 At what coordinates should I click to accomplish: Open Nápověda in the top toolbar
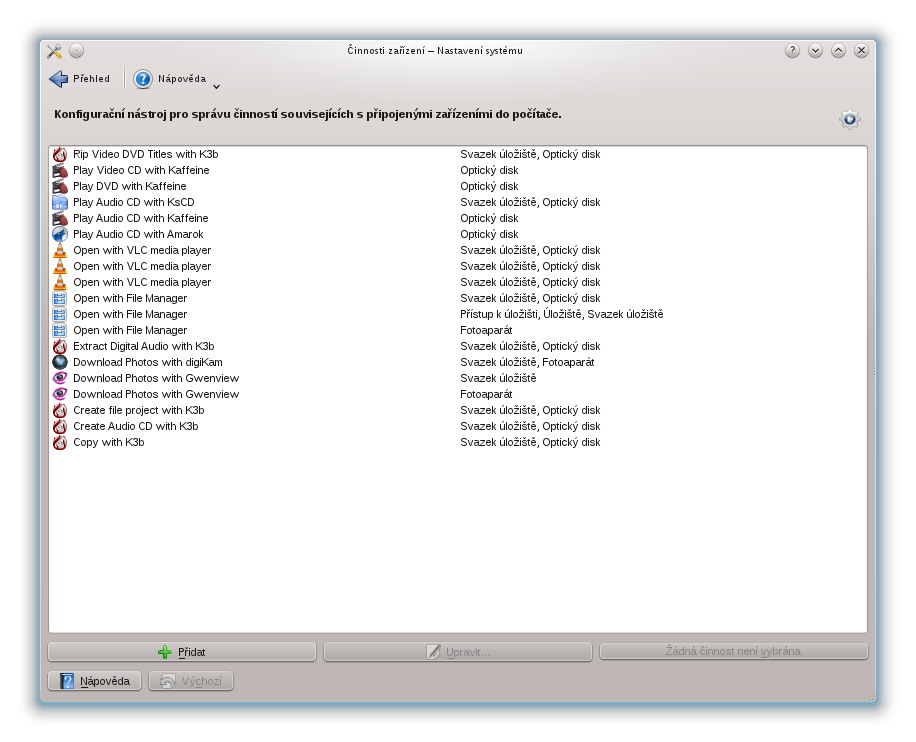(169, 79)
